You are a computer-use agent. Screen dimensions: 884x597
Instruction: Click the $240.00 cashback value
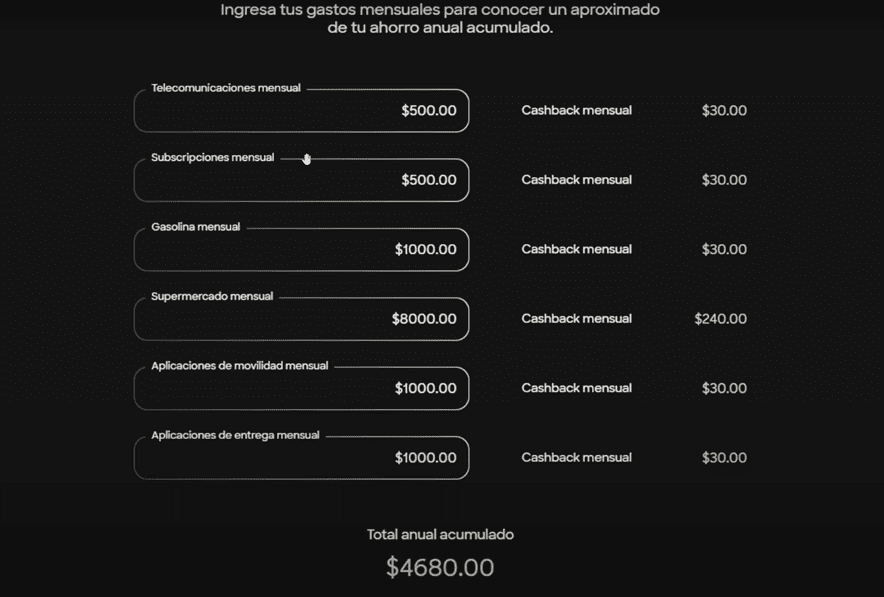point(720,319)
